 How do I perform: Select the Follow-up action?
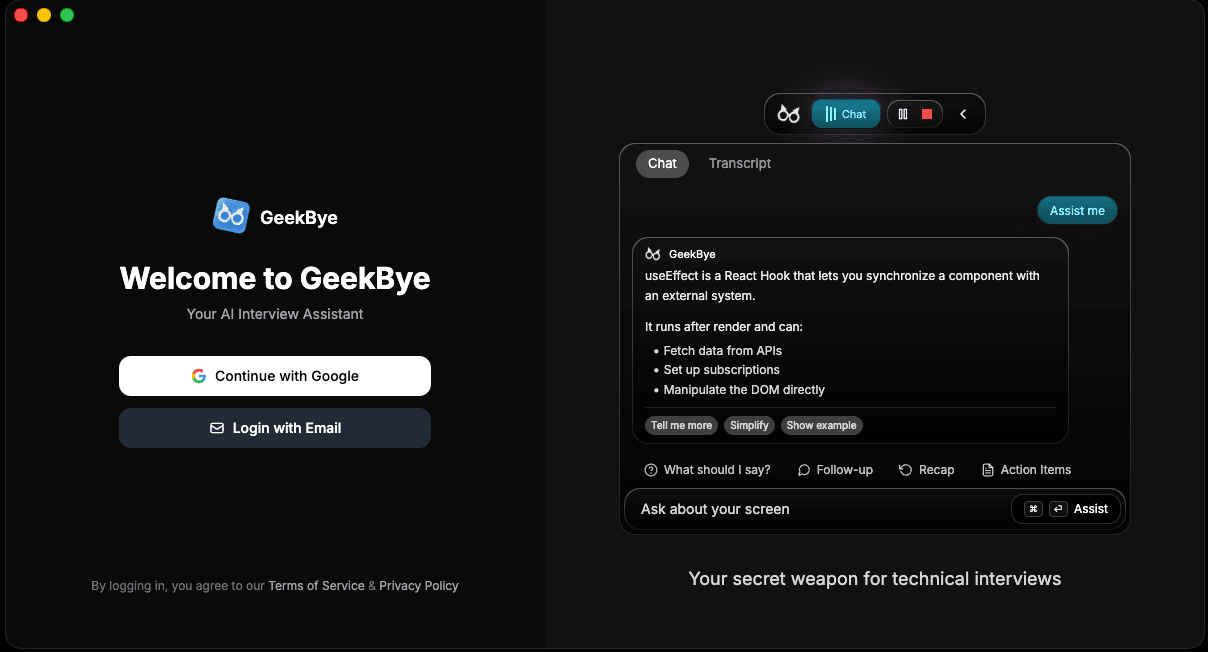point(835,470)
